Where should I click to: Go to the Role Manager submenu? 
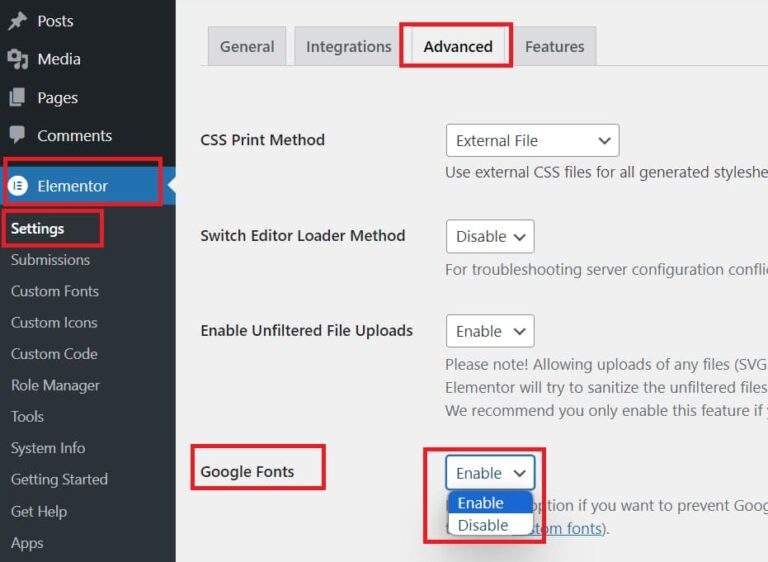point(55,385)
